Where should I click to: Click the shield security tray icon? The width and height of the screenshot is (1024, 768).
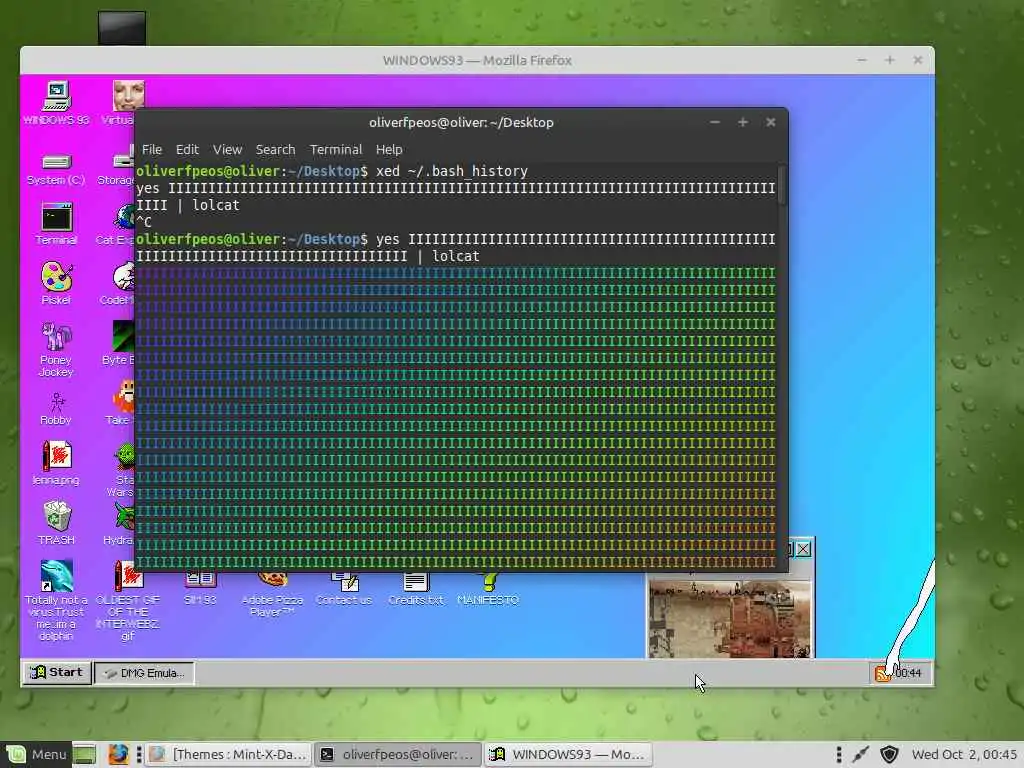(x=889, y=754)
